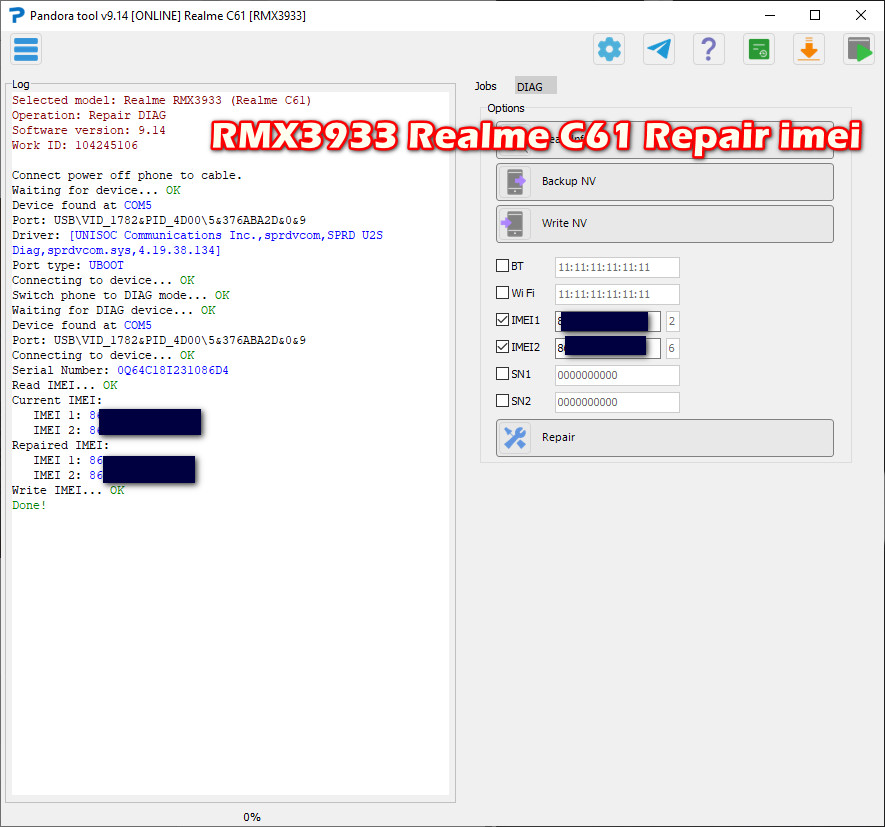This screenshot has height=827, width=885.
Task: Click the Pandora logo in title bar
Action: pos(17,15)
